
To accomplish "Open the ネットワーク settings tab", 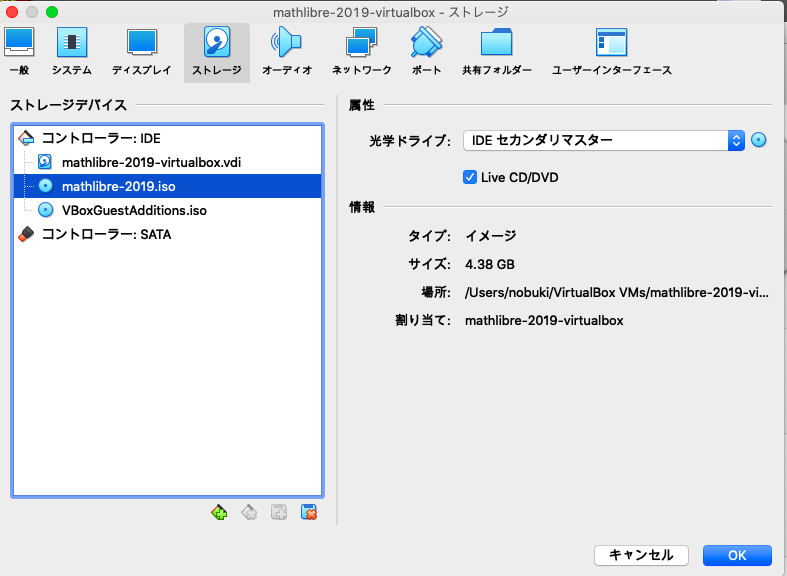I will pos(361,52).
